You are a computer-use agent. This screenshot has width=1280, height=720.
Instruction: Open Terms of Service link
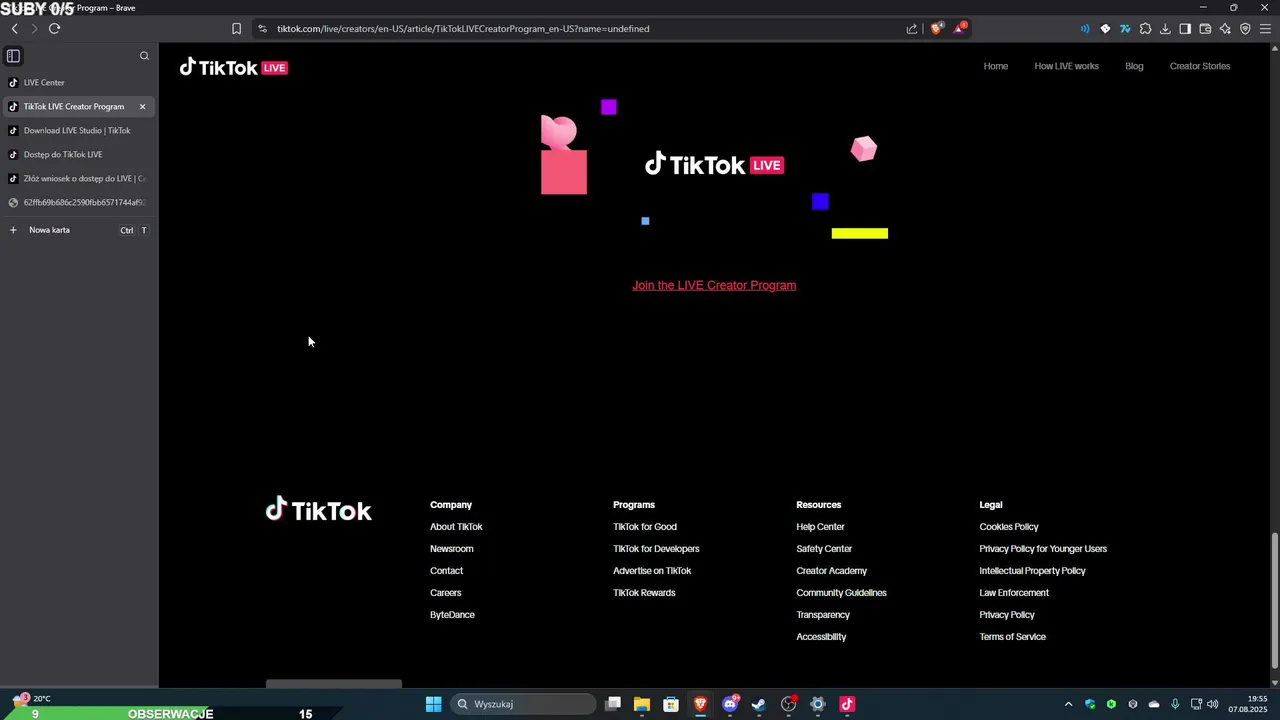1012,637
